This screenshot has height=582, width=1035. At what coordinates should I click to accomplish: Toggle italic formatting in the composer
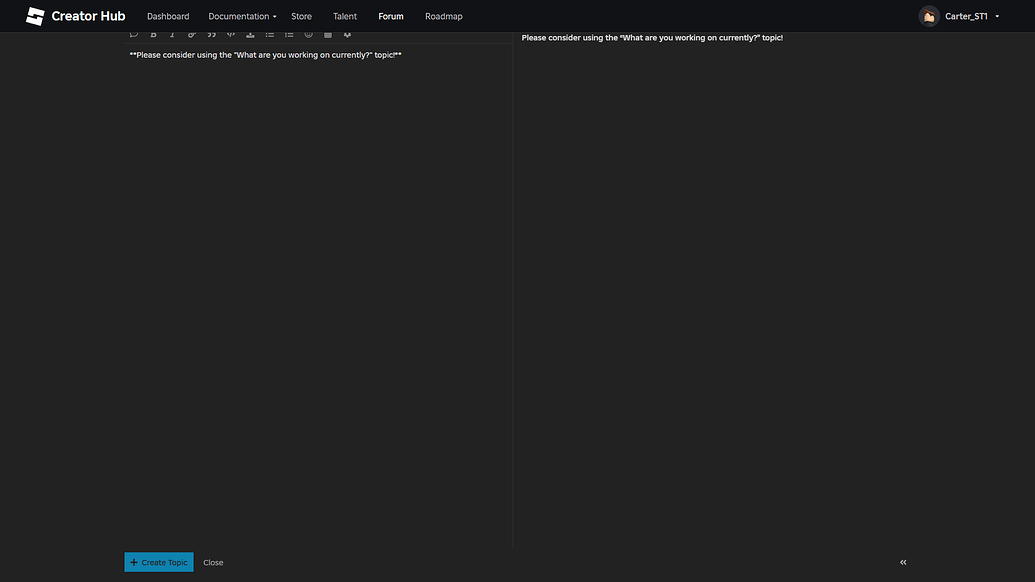click(x=171, y=33)
